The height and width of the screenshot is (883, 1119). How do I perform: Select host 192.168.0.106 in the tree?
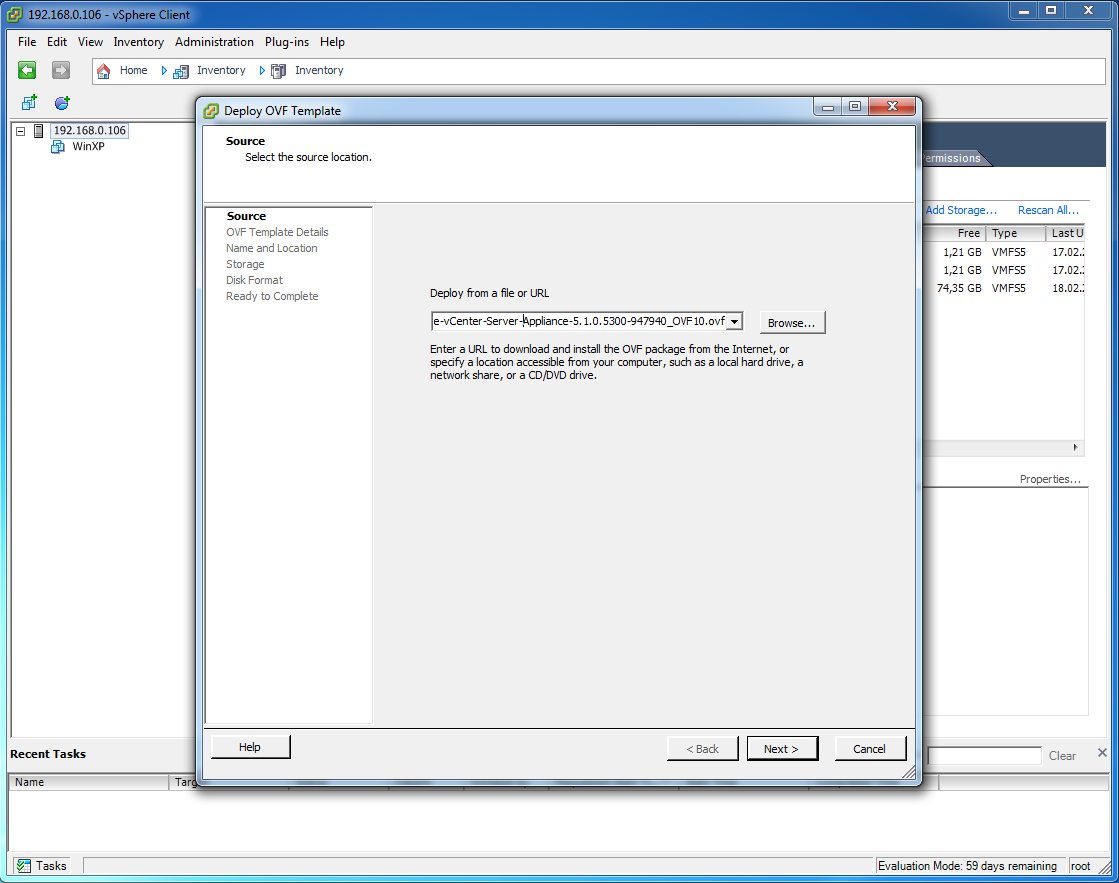click(90, 131)
